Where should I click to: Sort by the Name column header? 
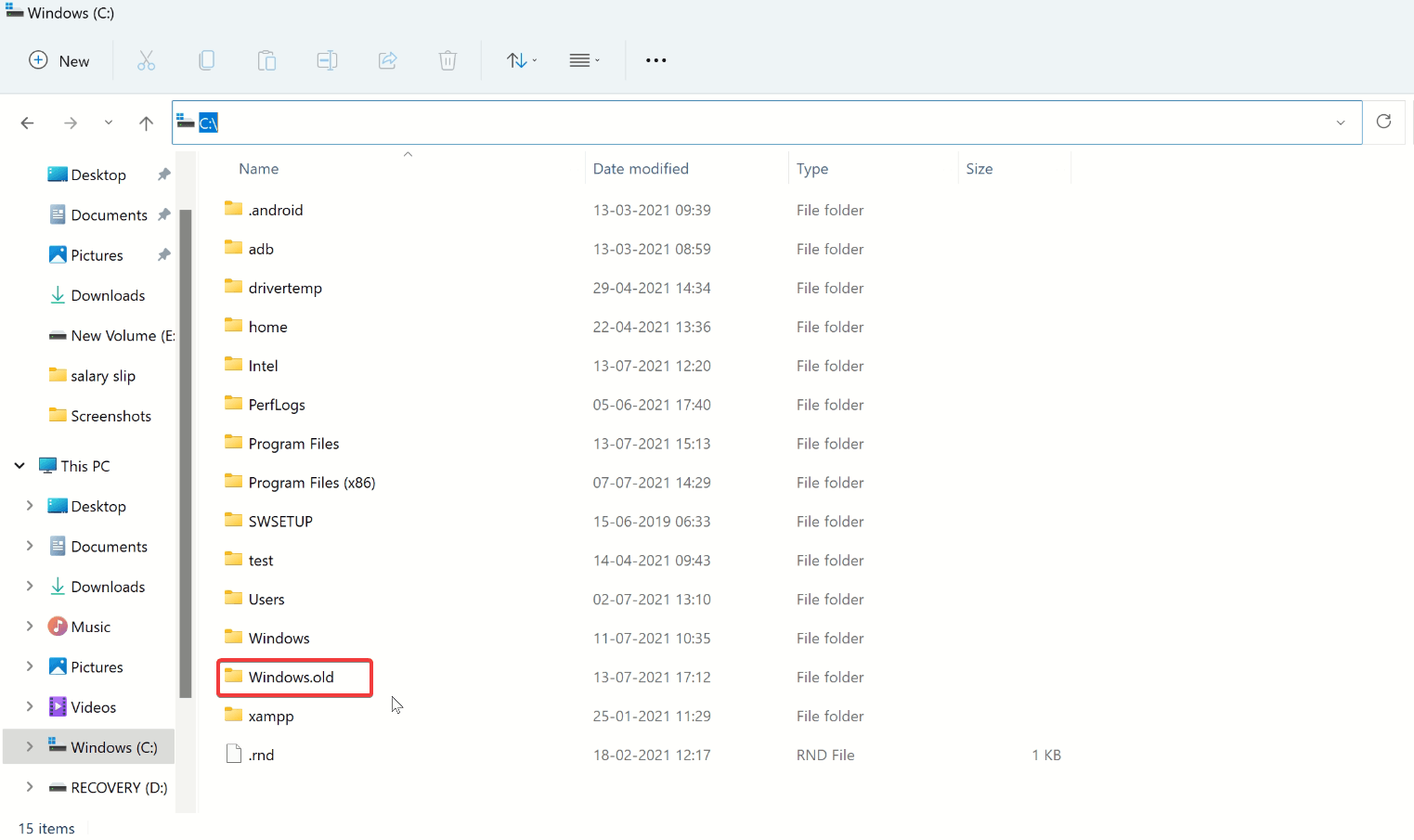click(x=259, y=169)
